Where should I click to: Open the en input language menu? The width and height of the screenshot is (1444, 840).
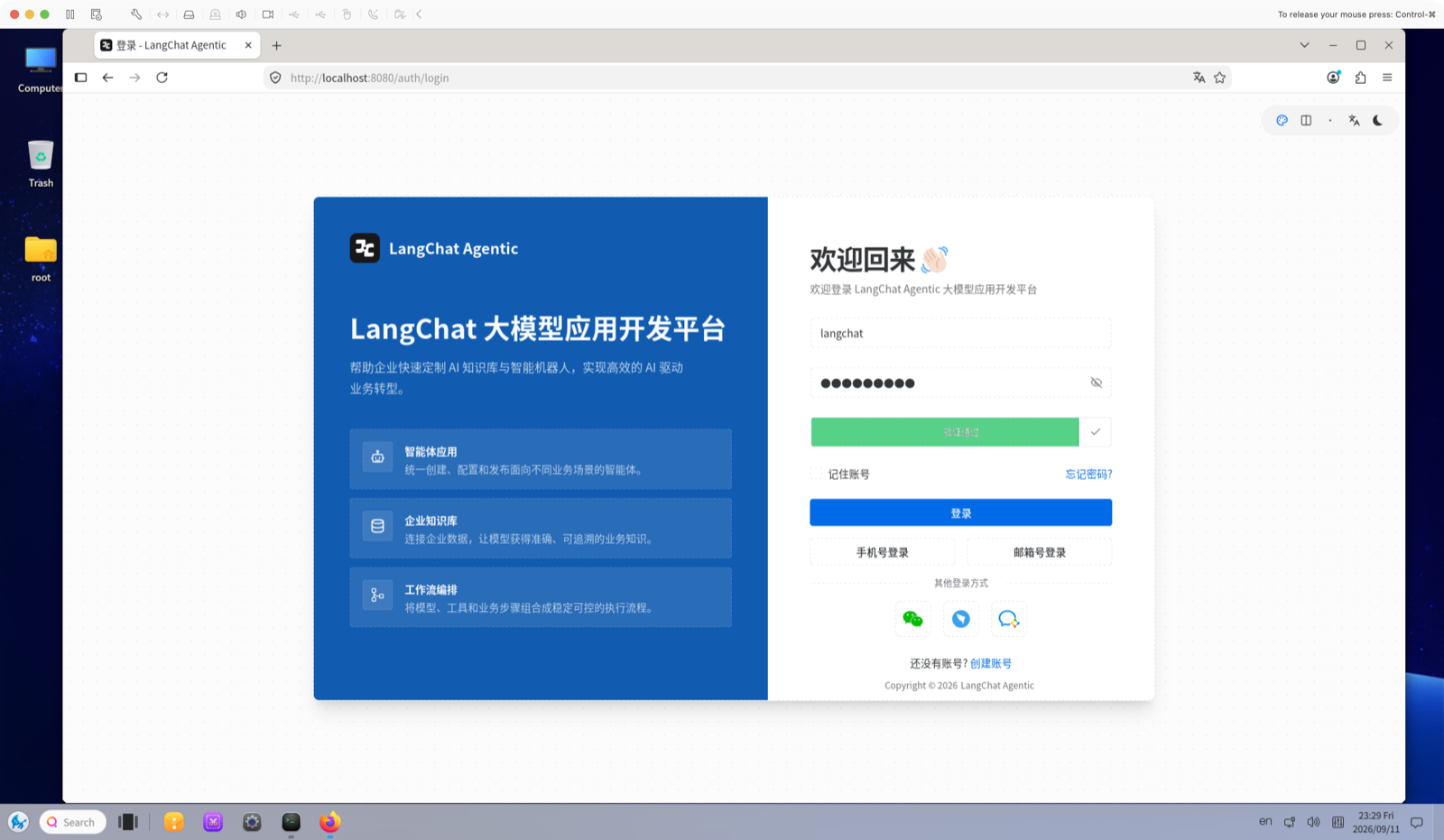pos(1265,821)
